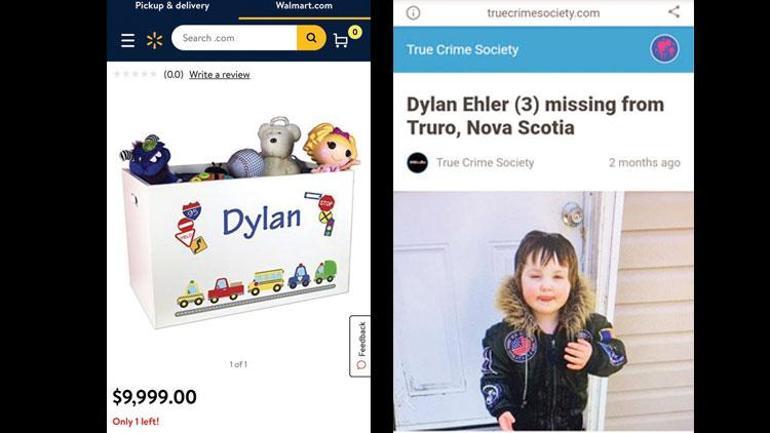Tap the site info icon near URL
The height and width of the screenshot is (433, 770).
coord(413,13)
